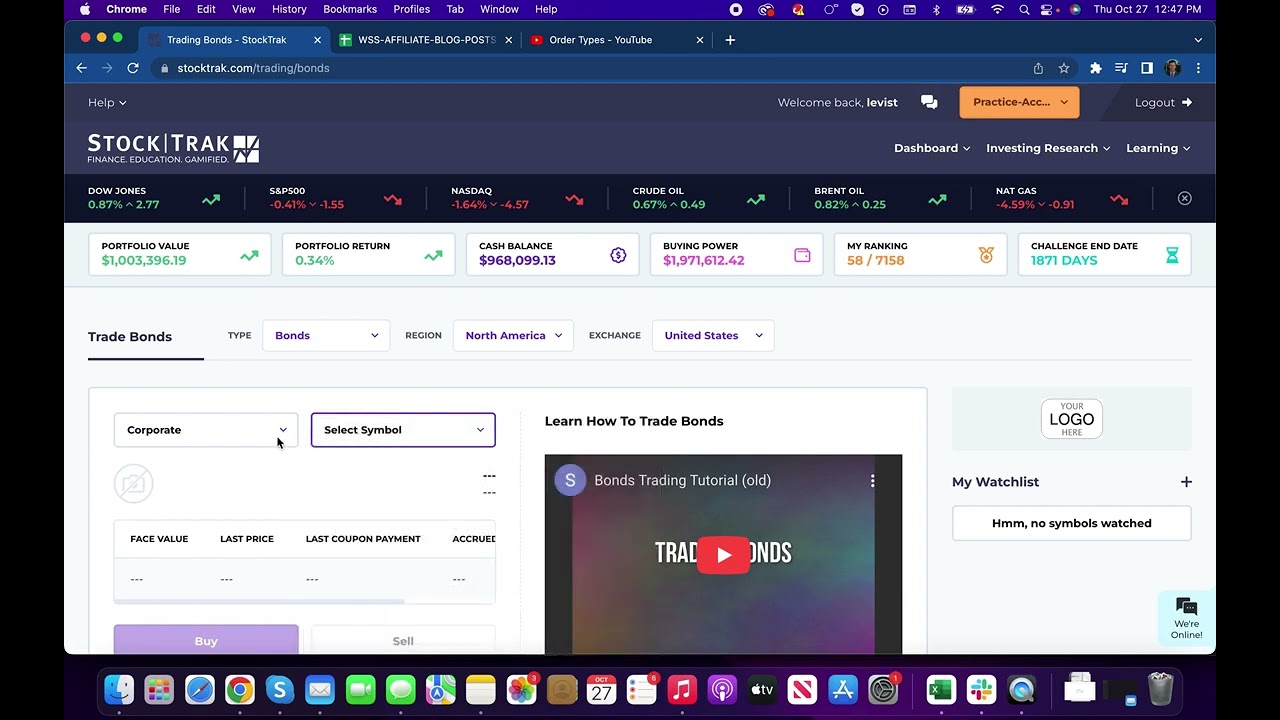This screenshot has height=720, width=1280.
Task: Click the Dow Jones trend arrow icon
Action: pyautogui.click(x=211, y=200)
